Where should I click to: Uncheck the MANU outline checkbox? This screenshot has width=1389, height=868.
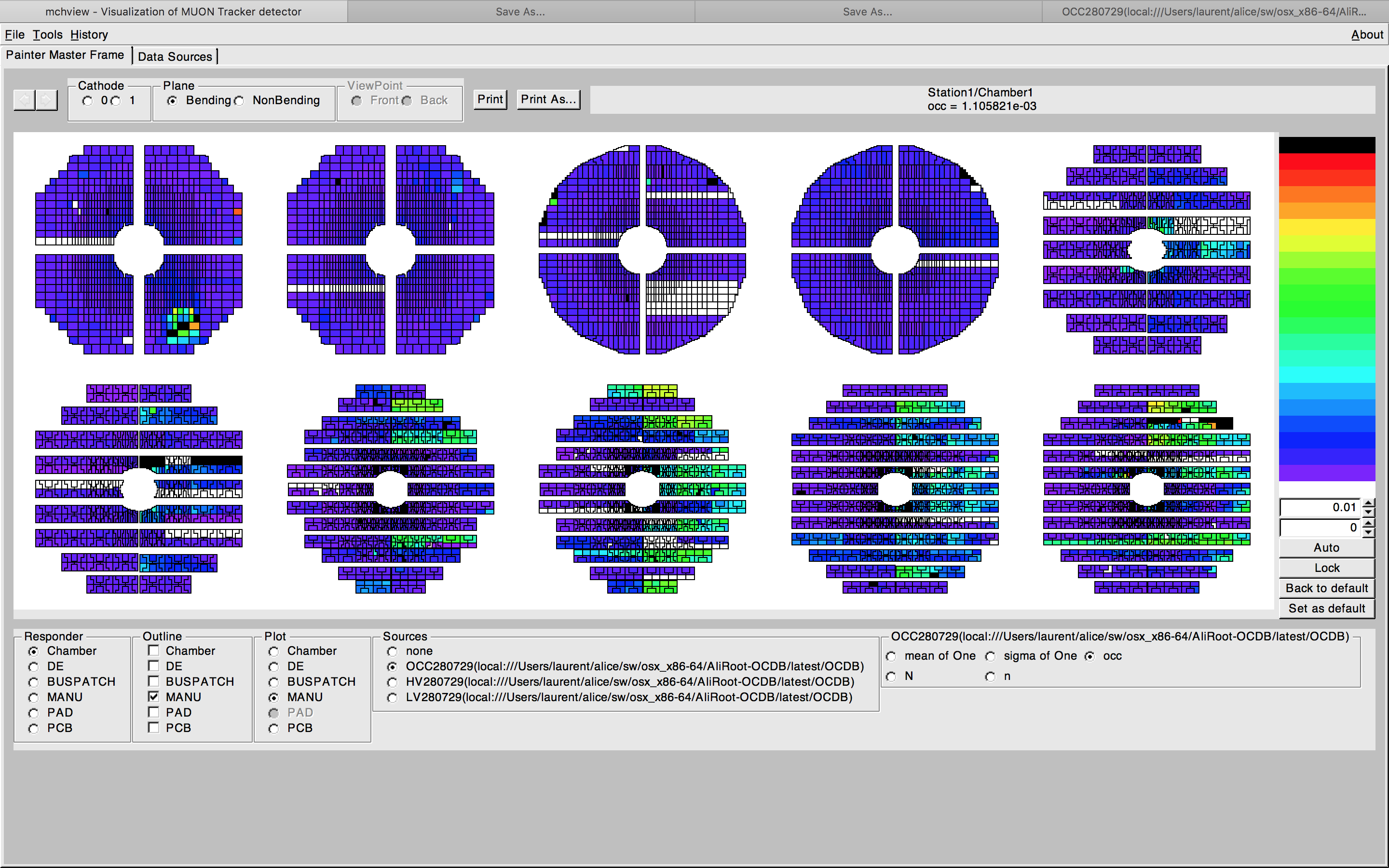point(153,697)
